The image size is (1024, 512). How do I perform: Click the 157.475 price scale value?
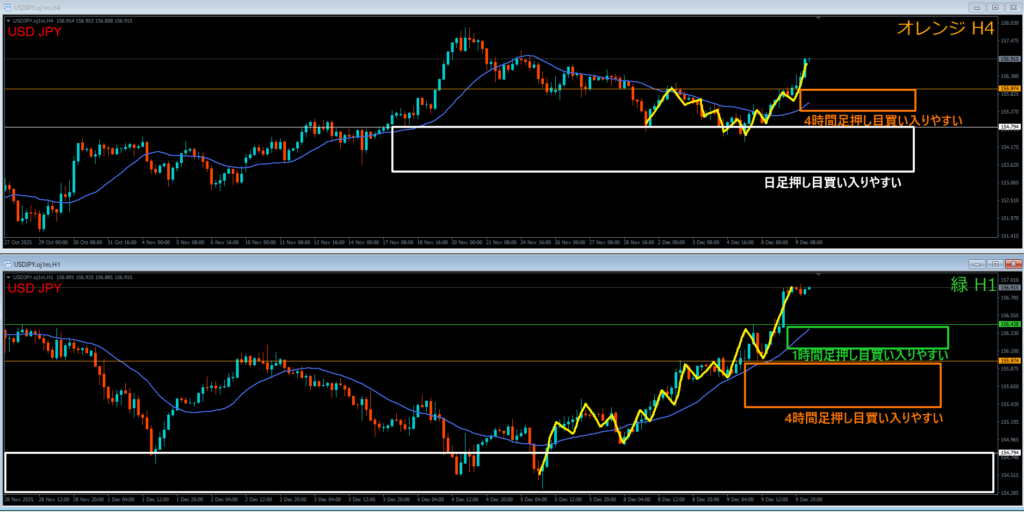coord(1008,40)
